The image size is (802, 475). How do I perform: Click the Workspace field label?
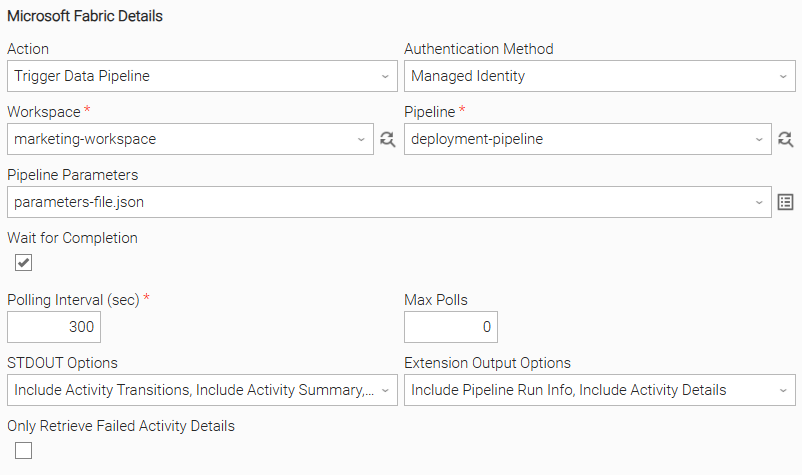pyautogui.click(x=44, y=112)
